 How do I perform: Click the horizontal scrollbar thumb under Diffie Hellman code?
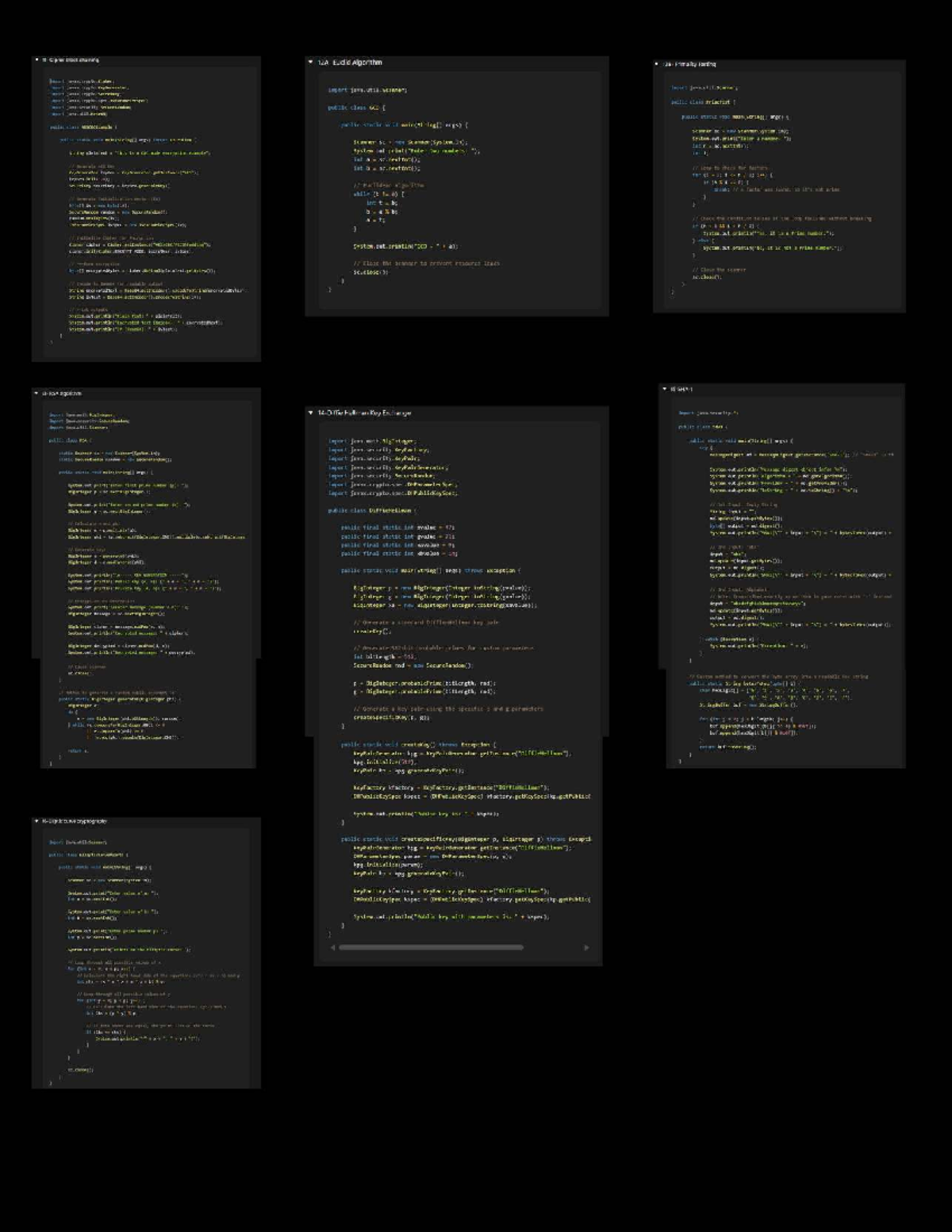click(431, 947)
